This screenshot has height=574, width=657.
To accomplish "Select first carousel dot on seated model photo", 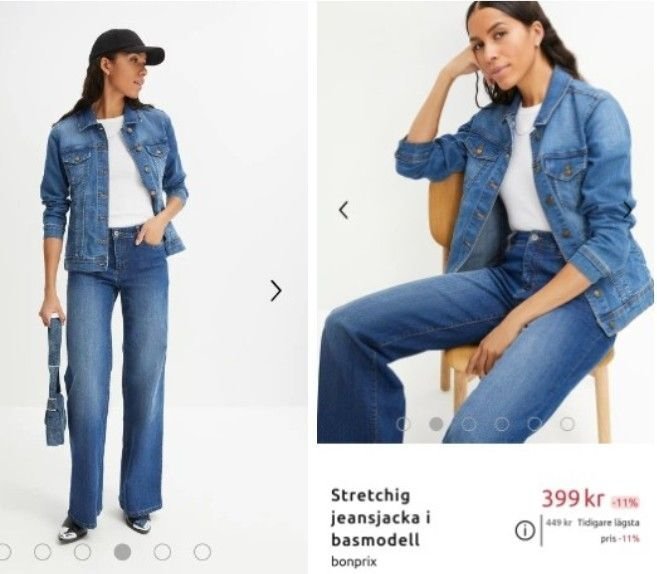I will [404, 424].
